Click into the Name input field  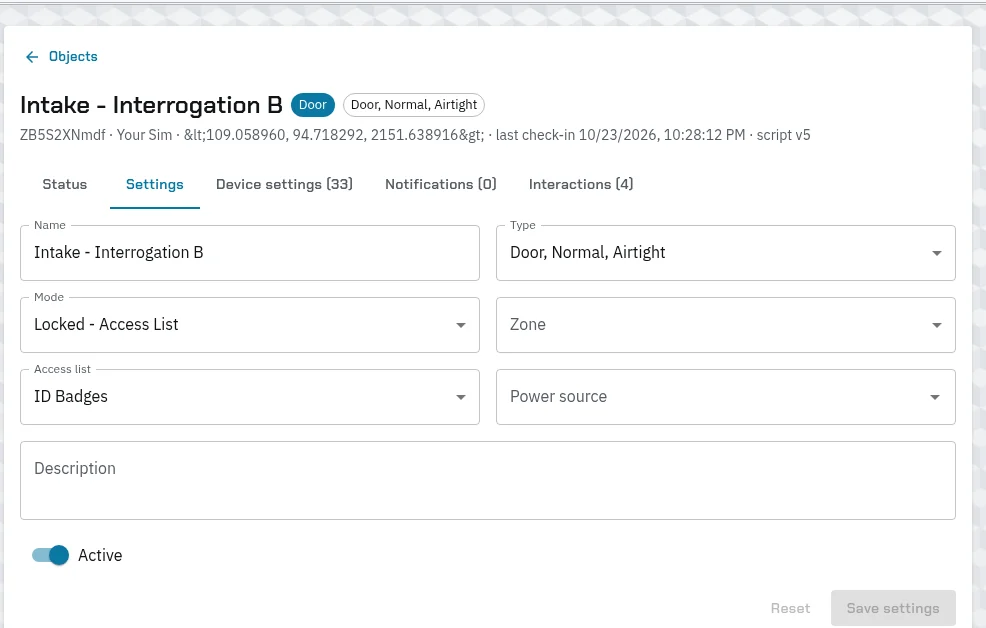[x=250, y=253]
